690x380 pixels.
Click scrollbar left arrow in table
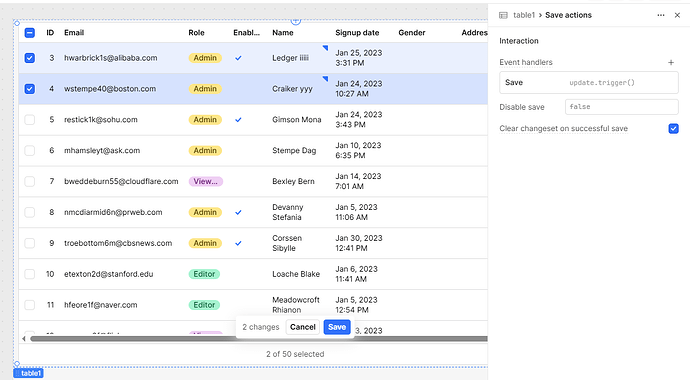coord(24,339)
